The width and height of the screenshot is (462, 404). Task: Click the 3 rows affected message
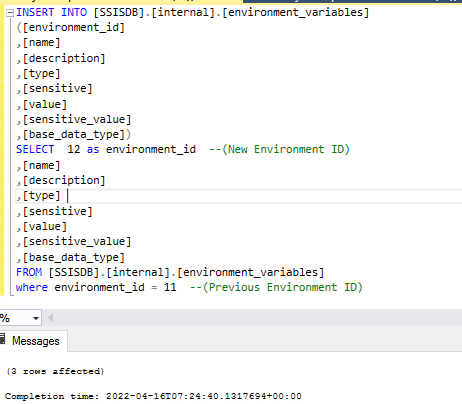55,371
